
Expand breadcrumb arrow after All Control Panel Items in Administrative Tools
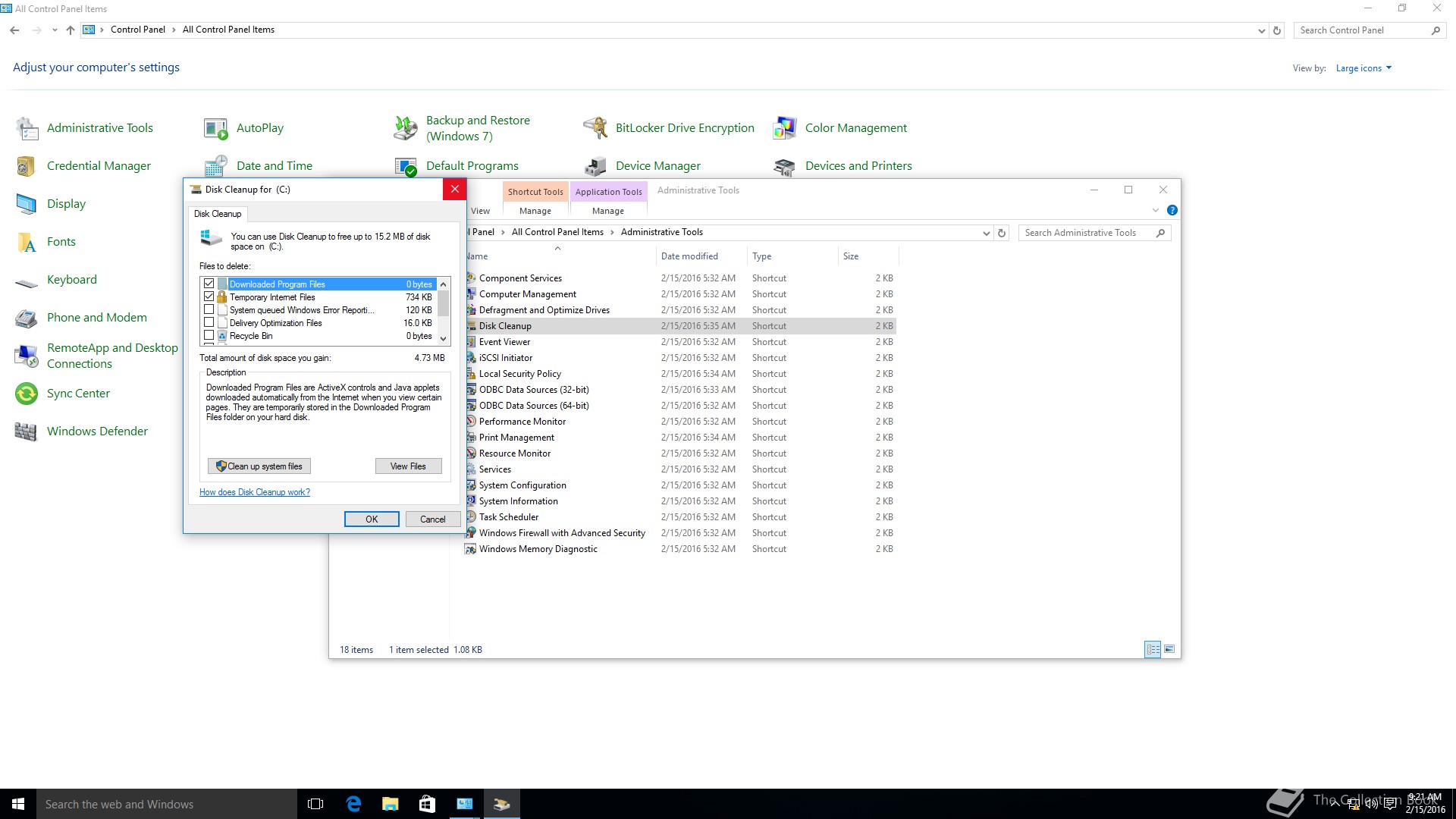click(x=612, y=233)
